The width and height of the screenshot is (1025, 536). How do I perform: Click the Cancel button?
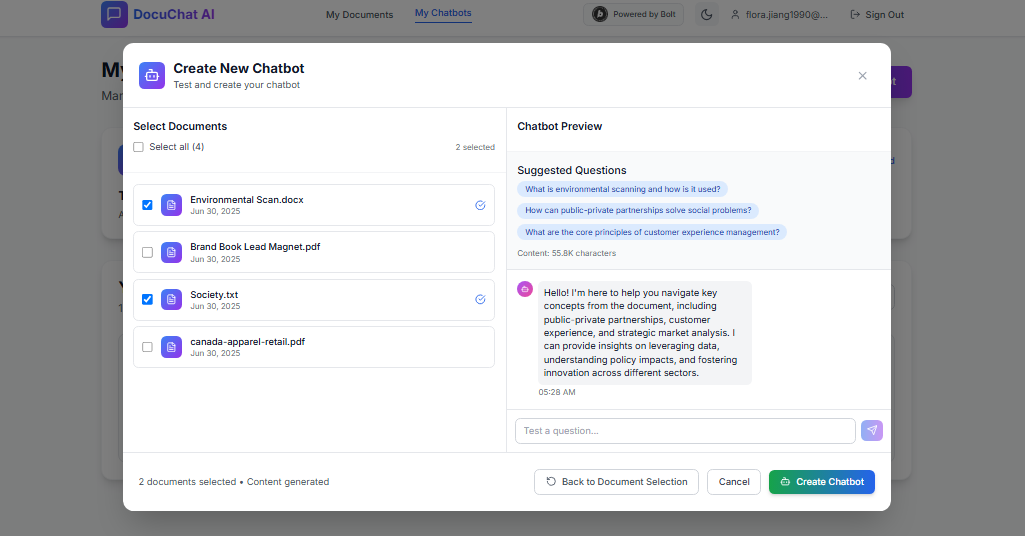click(733, 482)
